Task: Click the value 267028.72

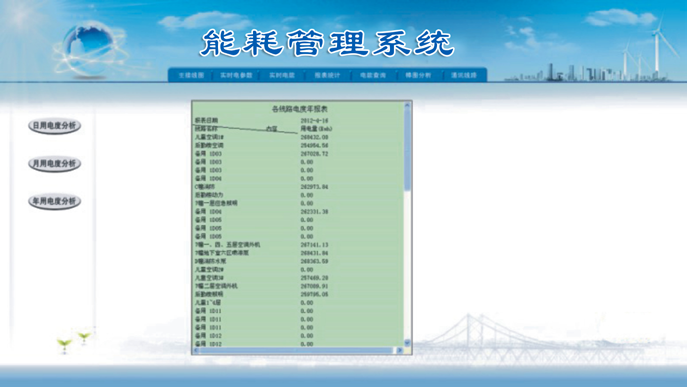Action: [x=315, y=154]
